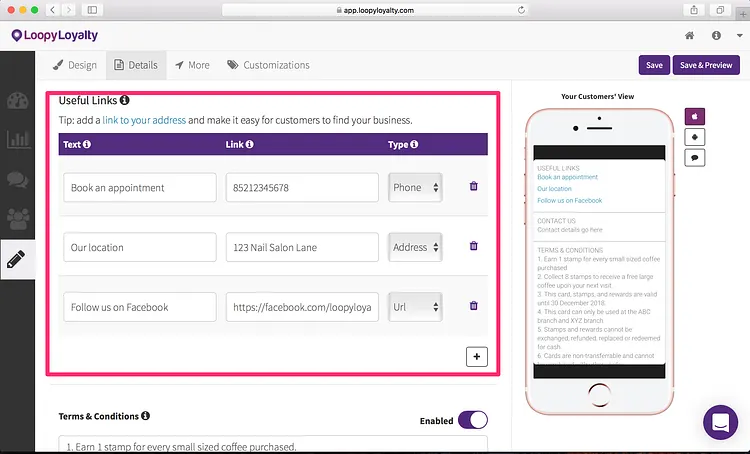
Task: Click the Save button
Action: (654, 65)
